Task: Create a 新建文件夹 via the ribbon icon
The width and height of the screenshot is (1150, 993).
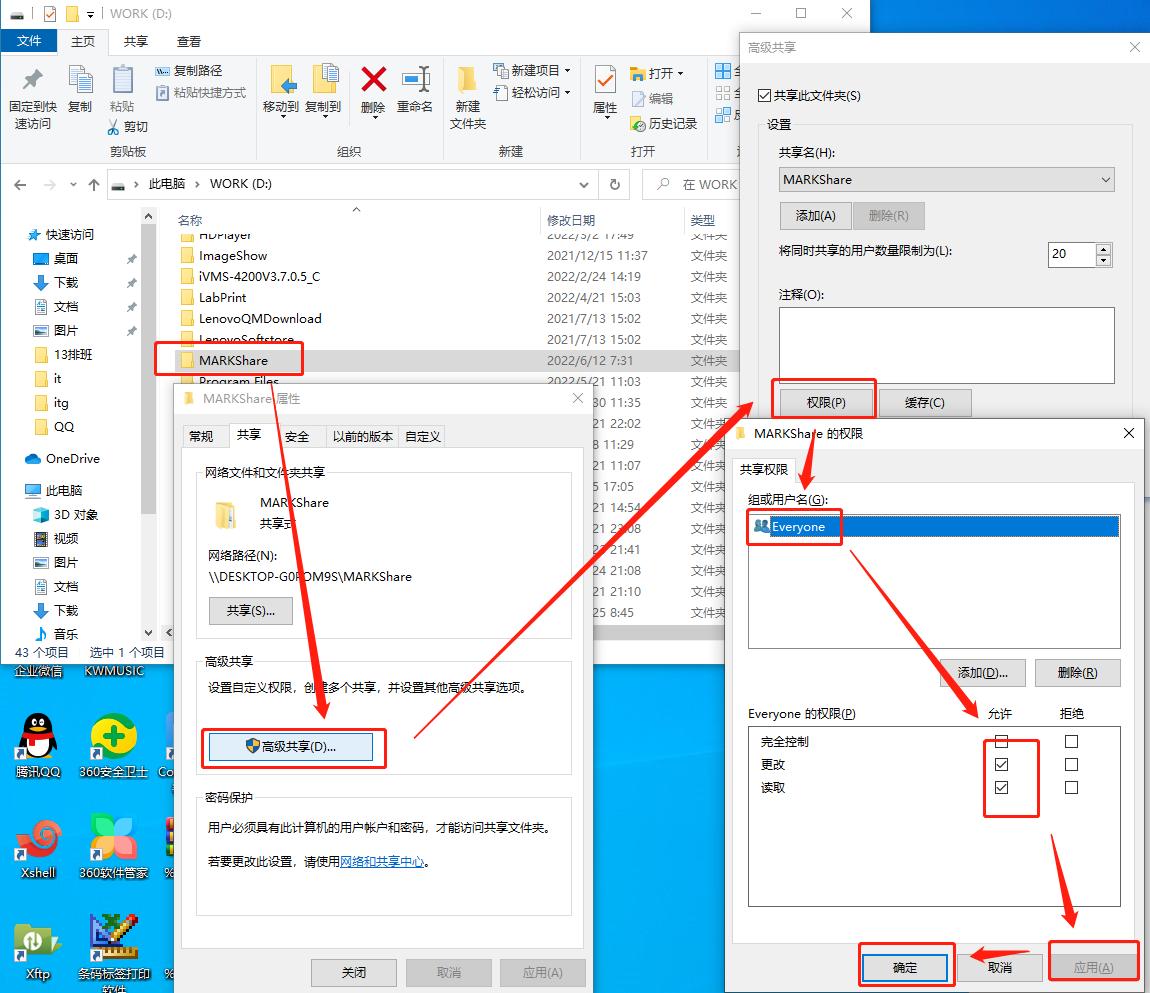Action: [x=466, y=90]
